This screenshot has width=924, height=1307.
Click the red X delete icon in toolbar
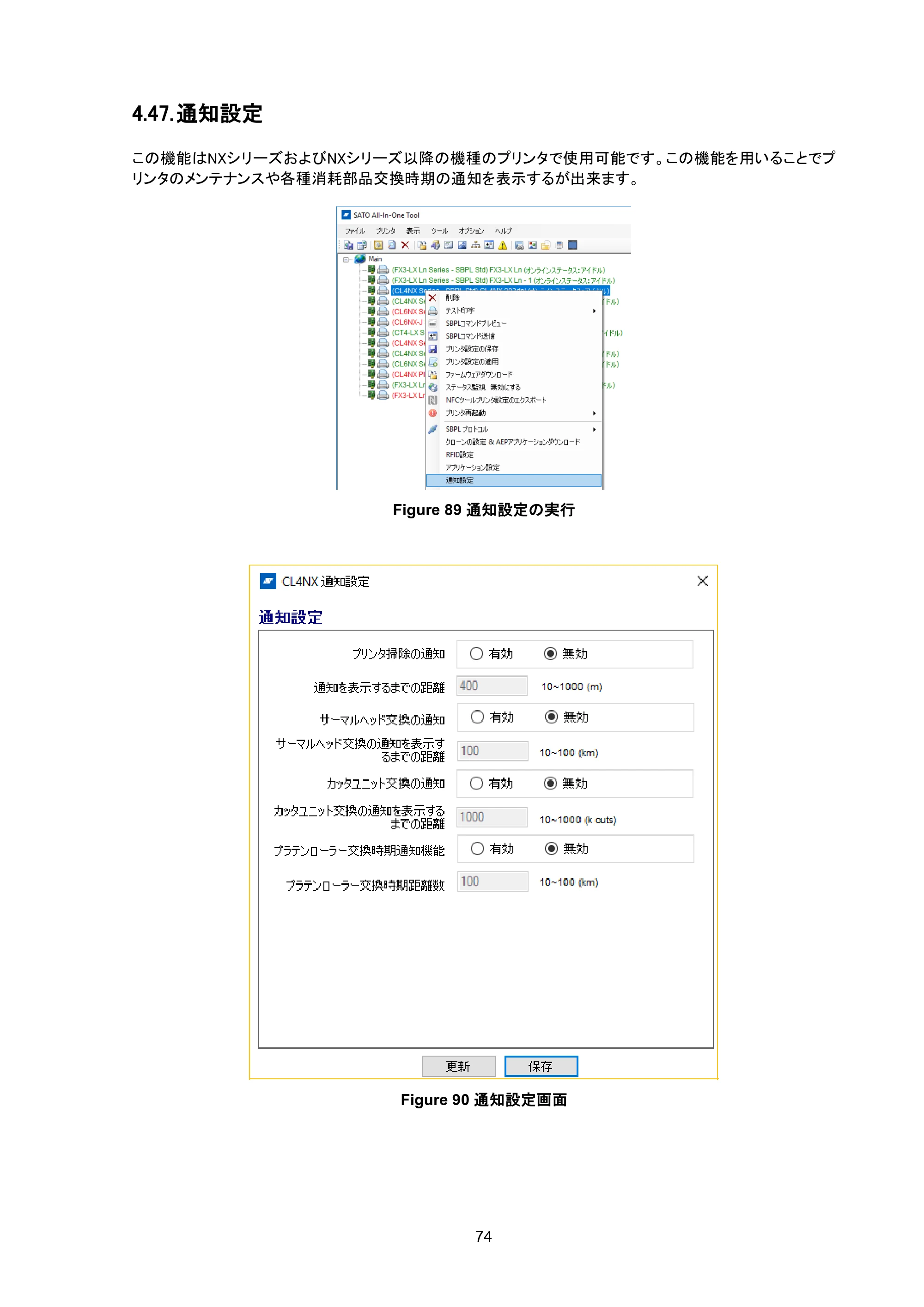pyautogui.click(x=405, y=245)
